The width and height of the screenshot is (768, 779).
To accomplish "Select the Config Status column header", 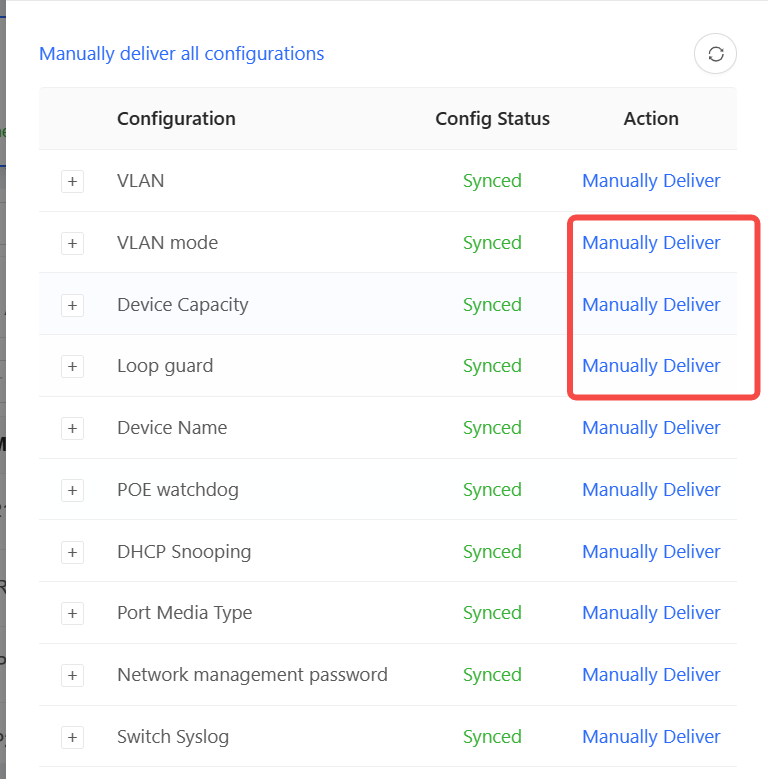I will coord(492,119).
